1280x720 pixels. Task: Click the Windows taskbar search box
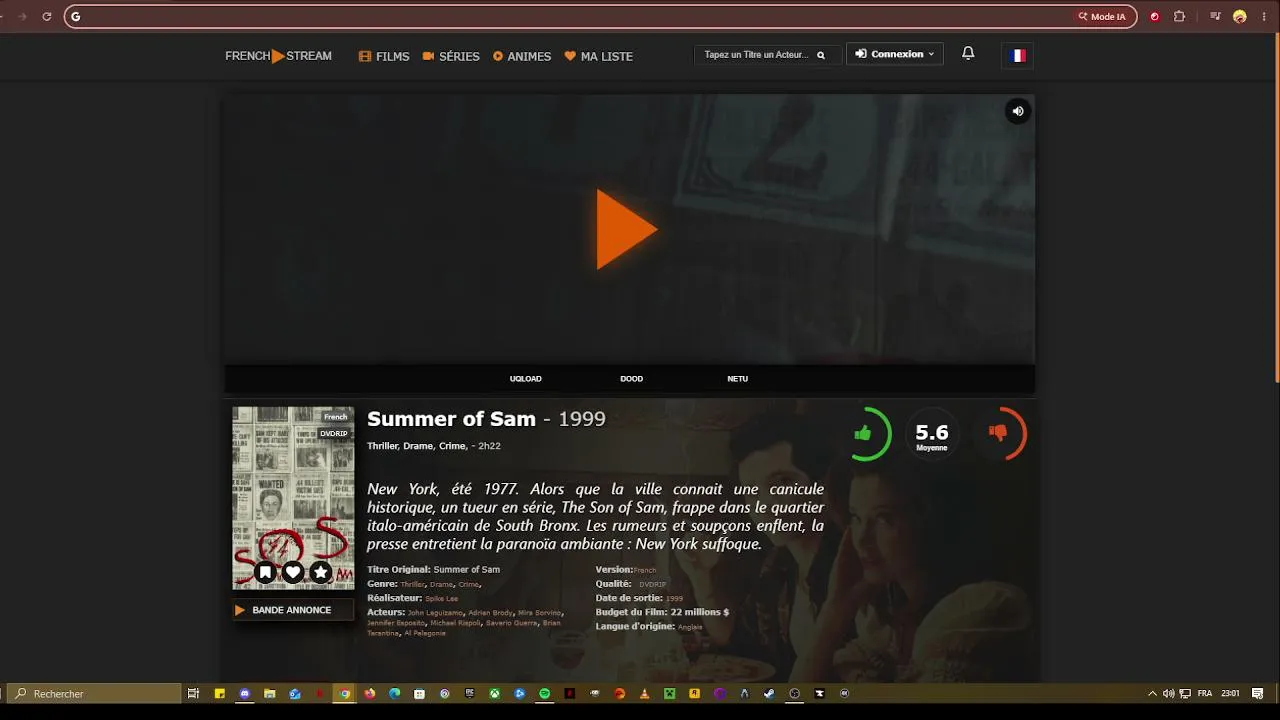point(95,693)
